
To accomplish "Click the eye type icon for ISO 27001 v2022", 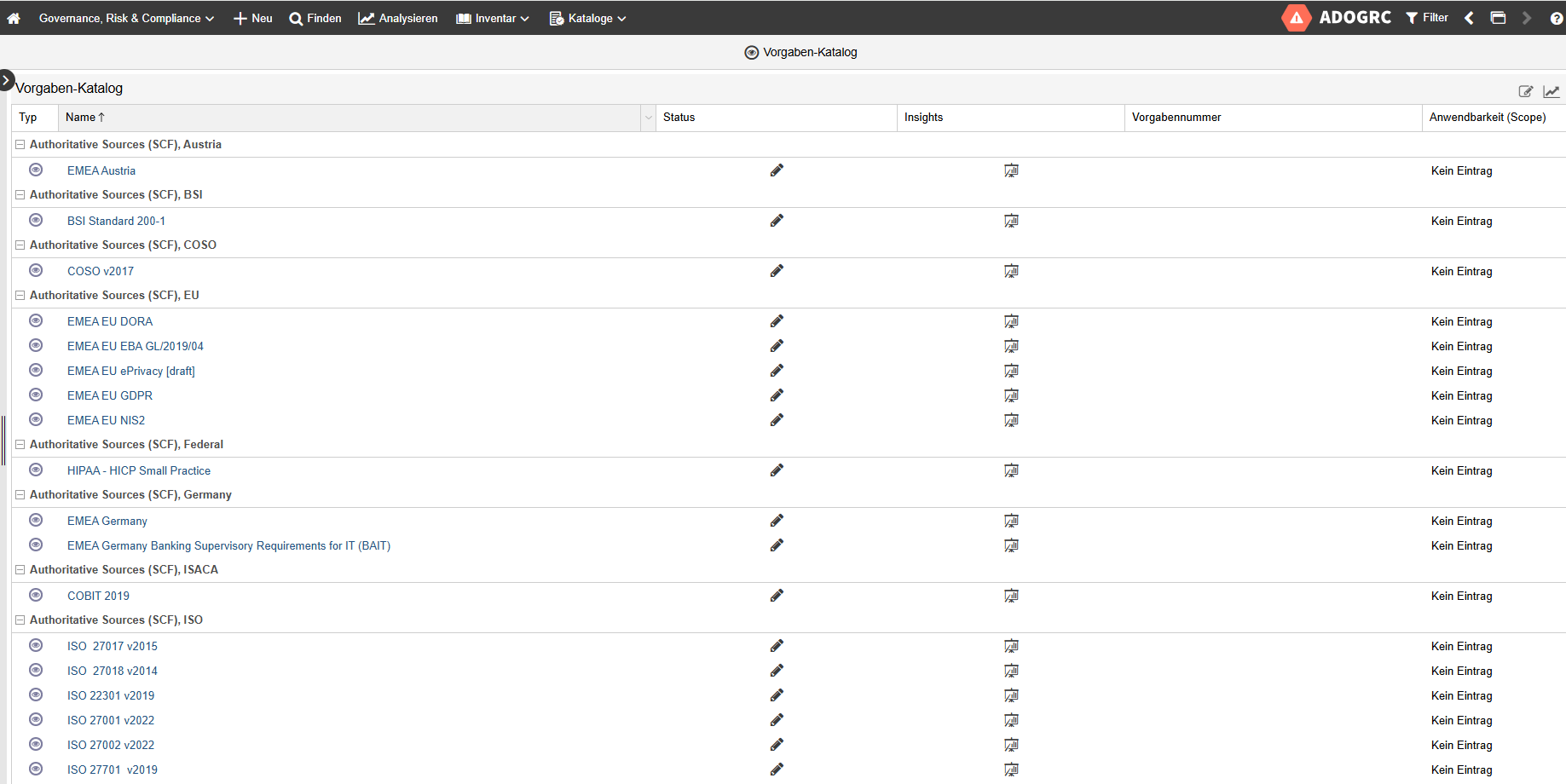I will click(x=36, y=720).
